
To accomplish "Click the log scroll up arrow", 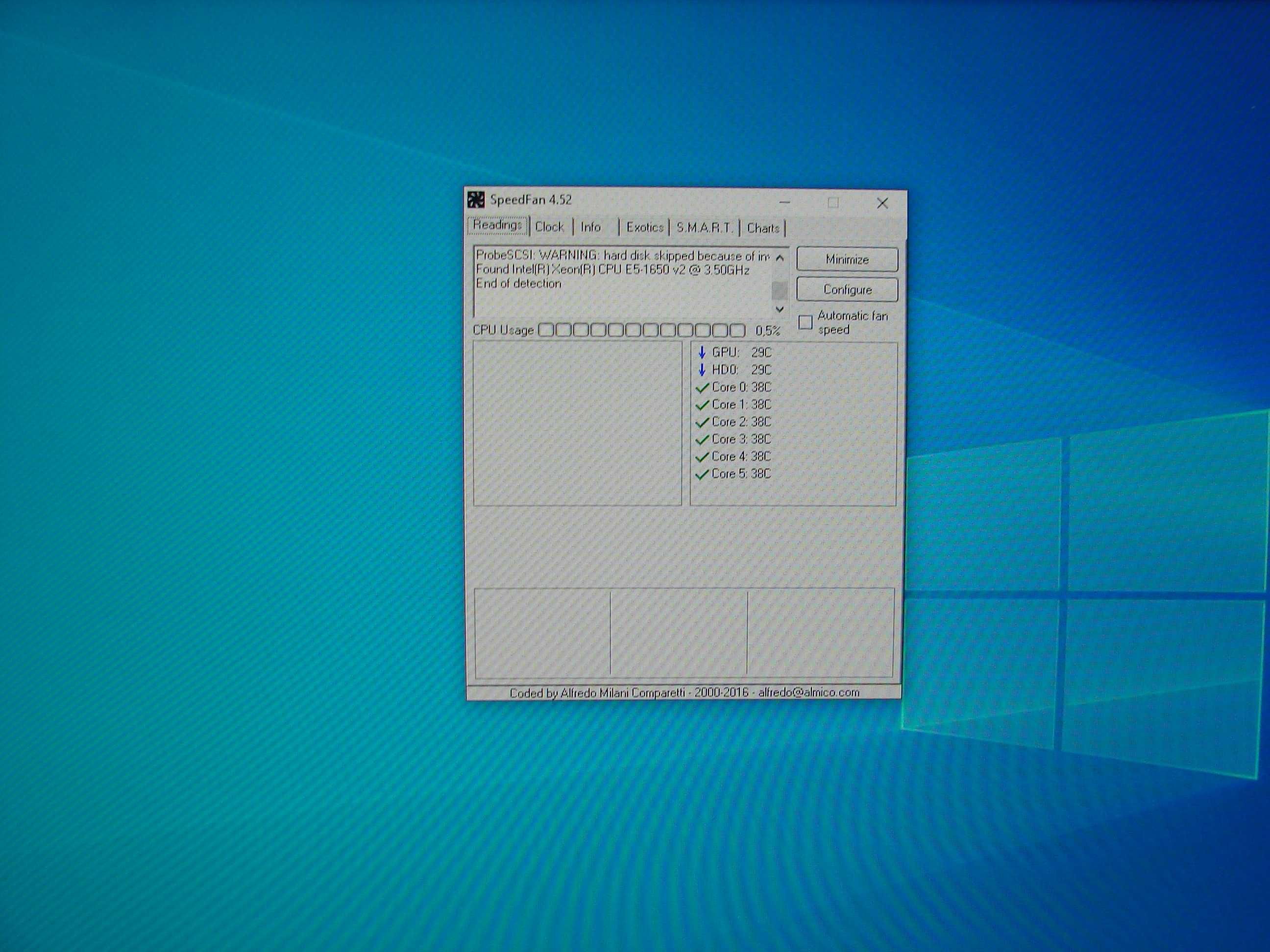I will point(779,258).
